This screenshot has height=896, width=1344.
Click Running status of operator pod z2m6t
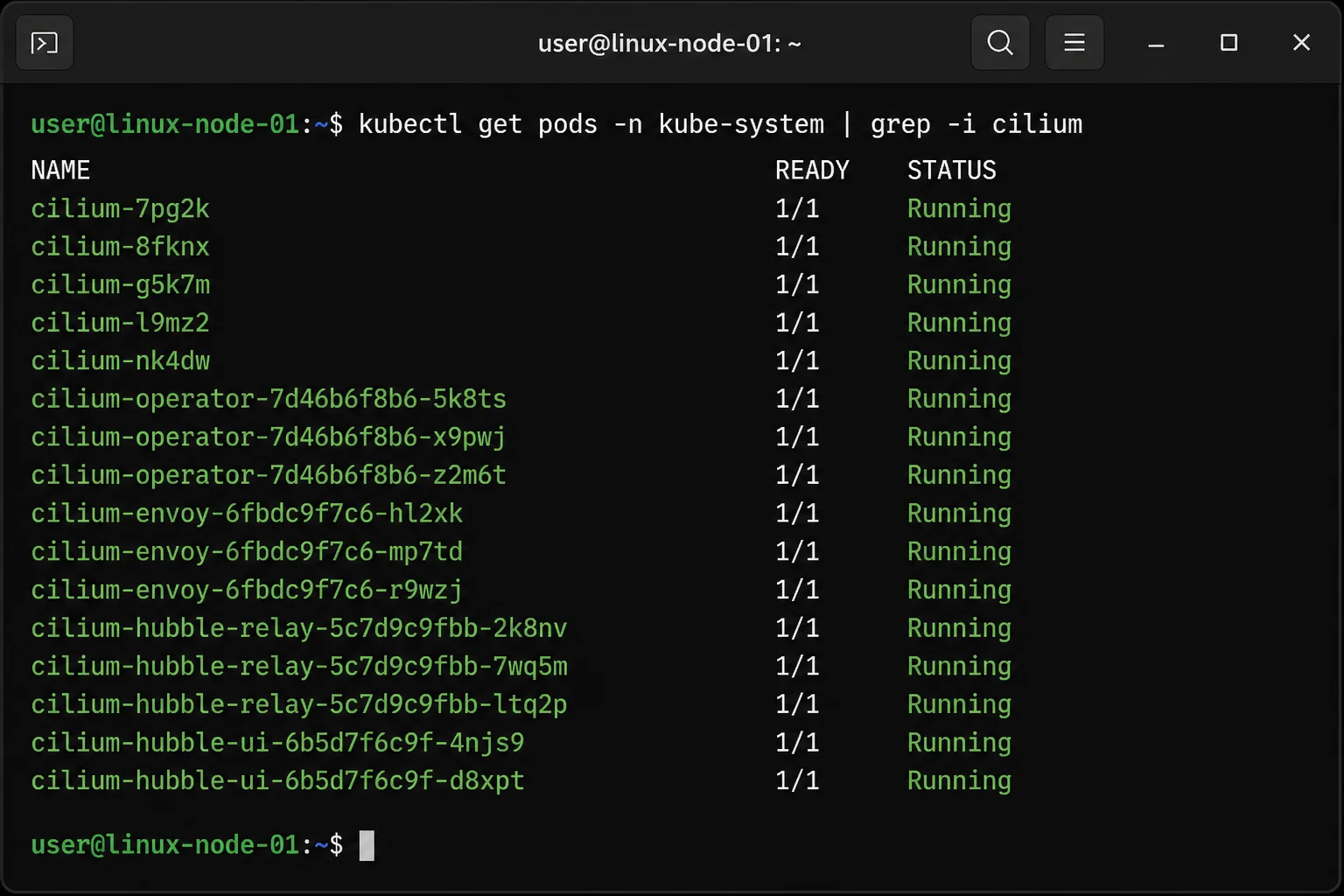[959, 476]
